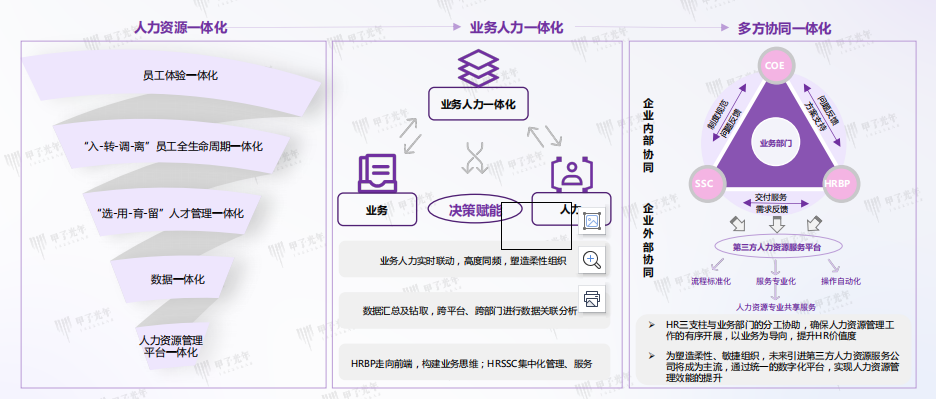Click the 企业外部协同 vertical label
The height and width of the screenshot is (399, 936).
(648, 240)
